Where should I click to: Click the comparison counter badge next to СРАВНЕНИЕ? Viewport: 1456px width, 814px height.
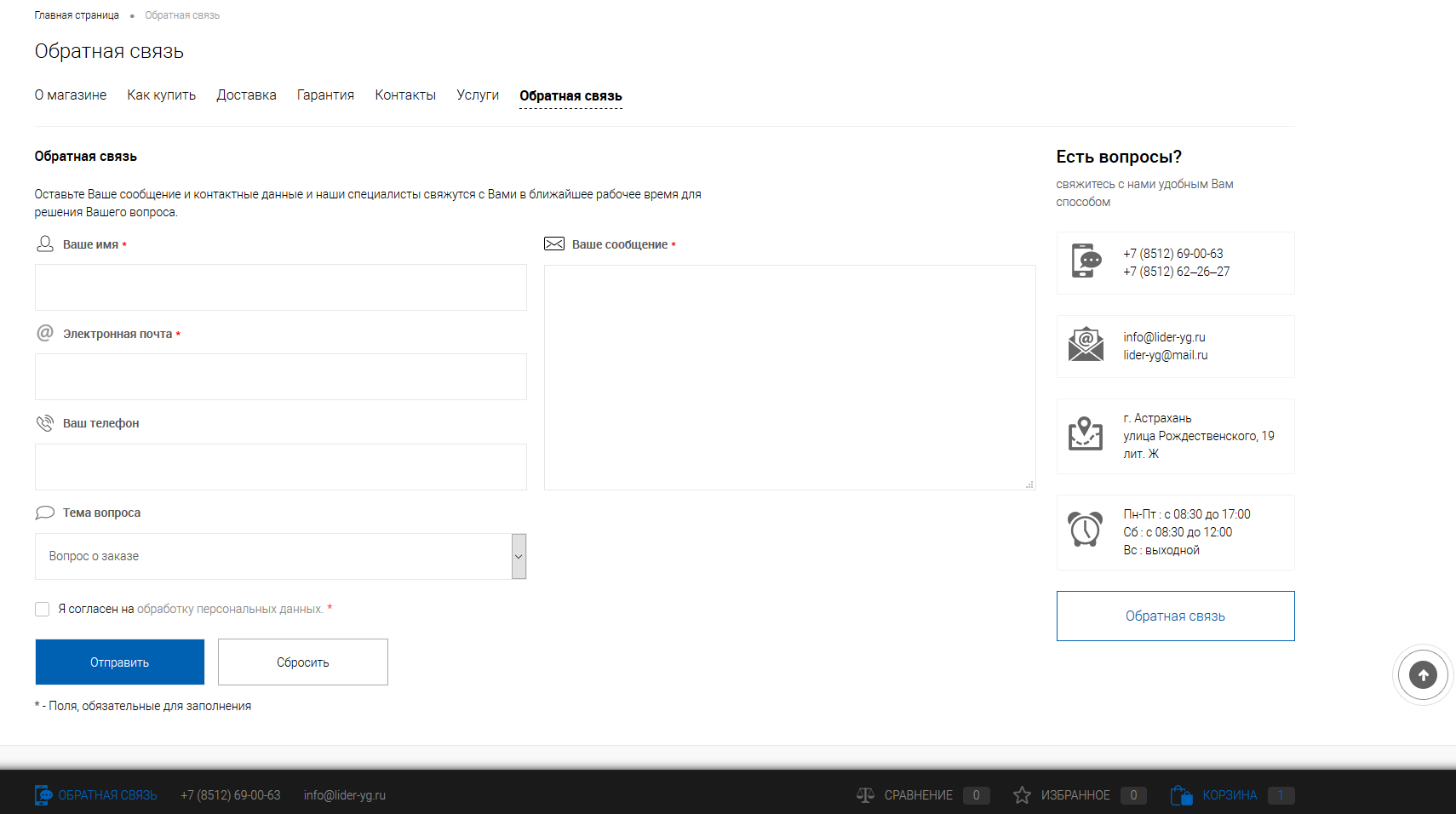coord(977,795)
